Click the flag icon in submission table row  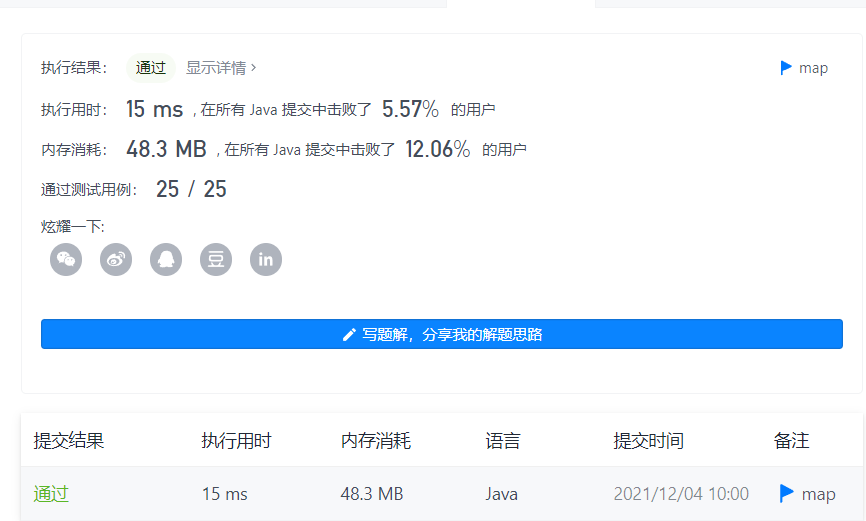click(x=786, y=493)
